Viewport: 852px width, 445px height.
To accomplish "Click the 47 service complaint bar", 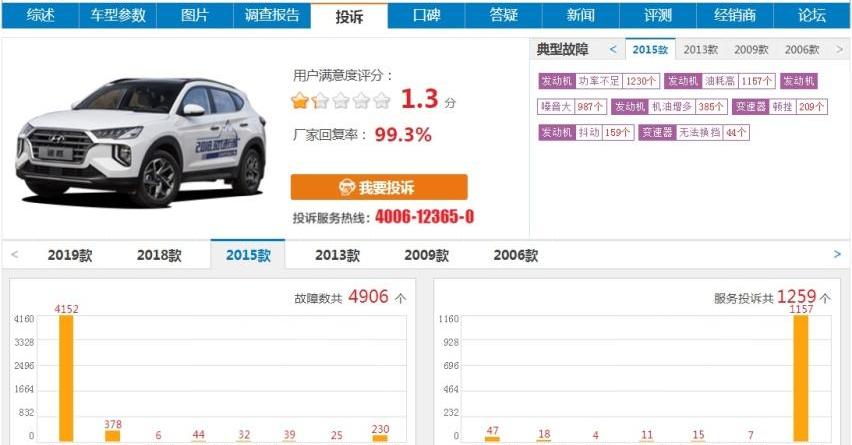I will [492, 438].
